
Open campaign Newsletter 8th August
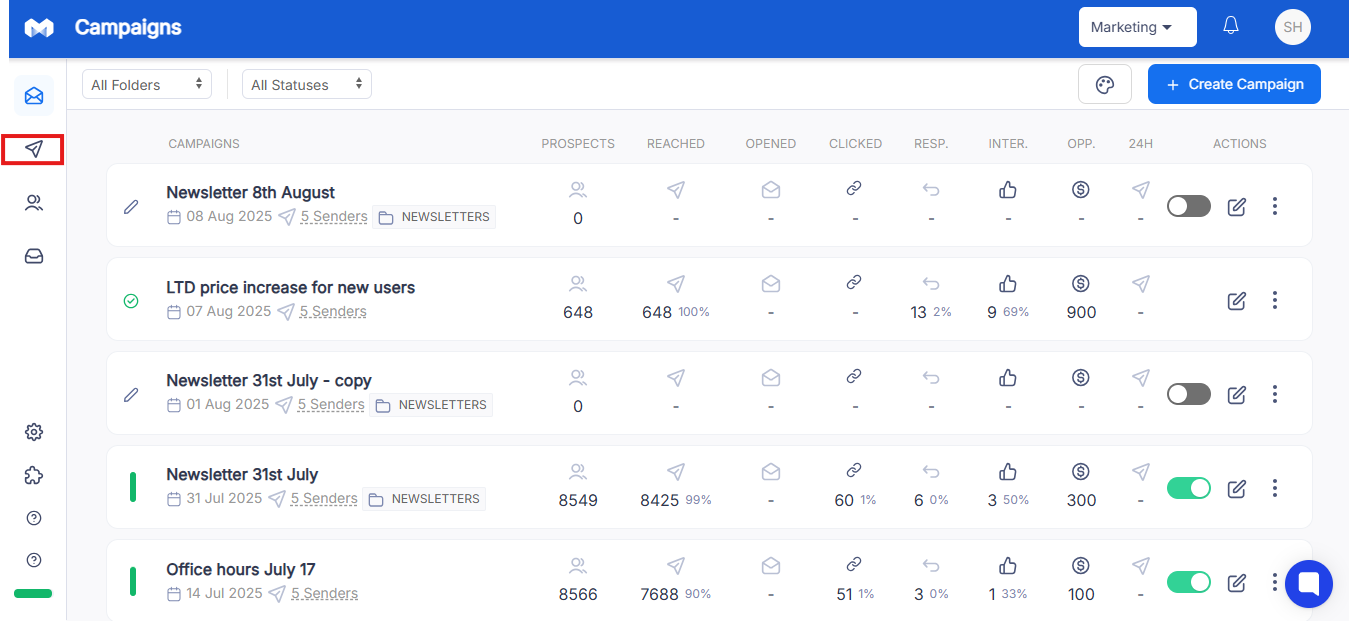coord(250,192)
